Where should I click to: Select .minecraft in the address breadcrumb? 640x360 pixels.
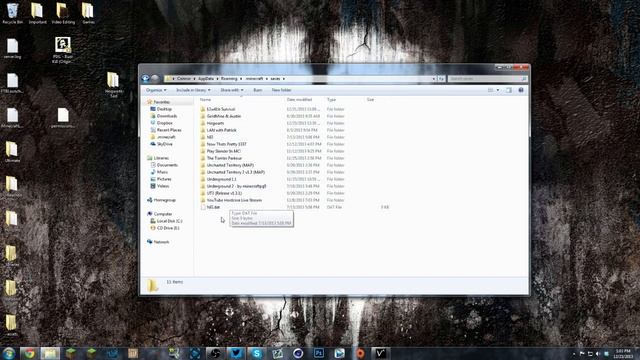[254, 78]
